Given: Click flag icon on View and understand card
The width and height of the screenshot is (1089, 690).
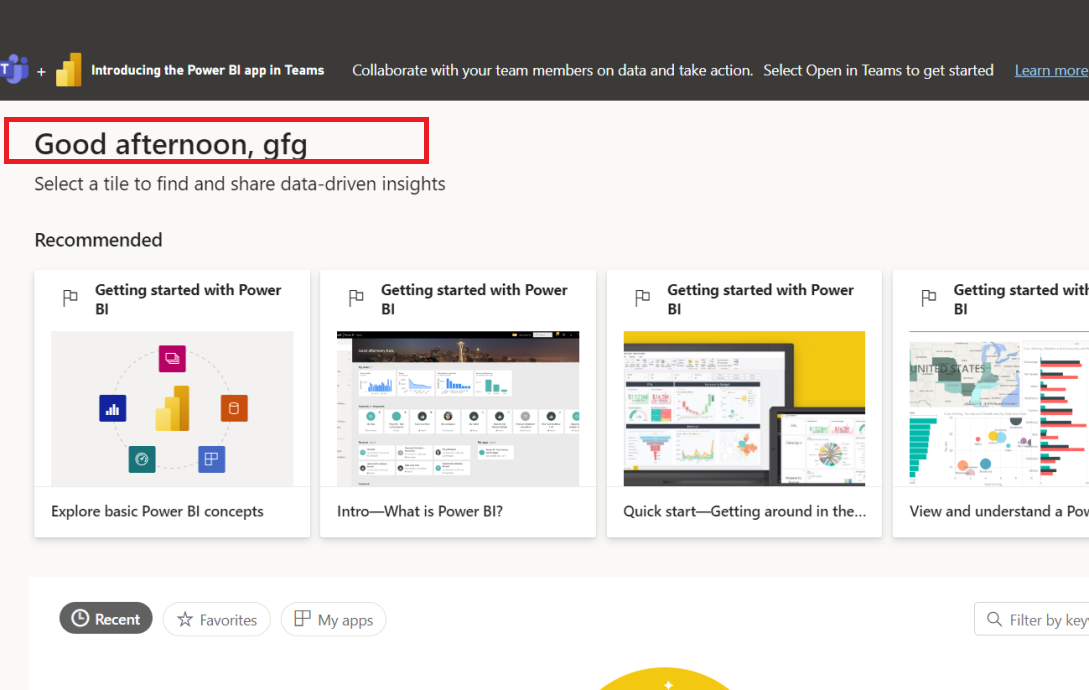Looking at the screenshot, I should 929,298.
